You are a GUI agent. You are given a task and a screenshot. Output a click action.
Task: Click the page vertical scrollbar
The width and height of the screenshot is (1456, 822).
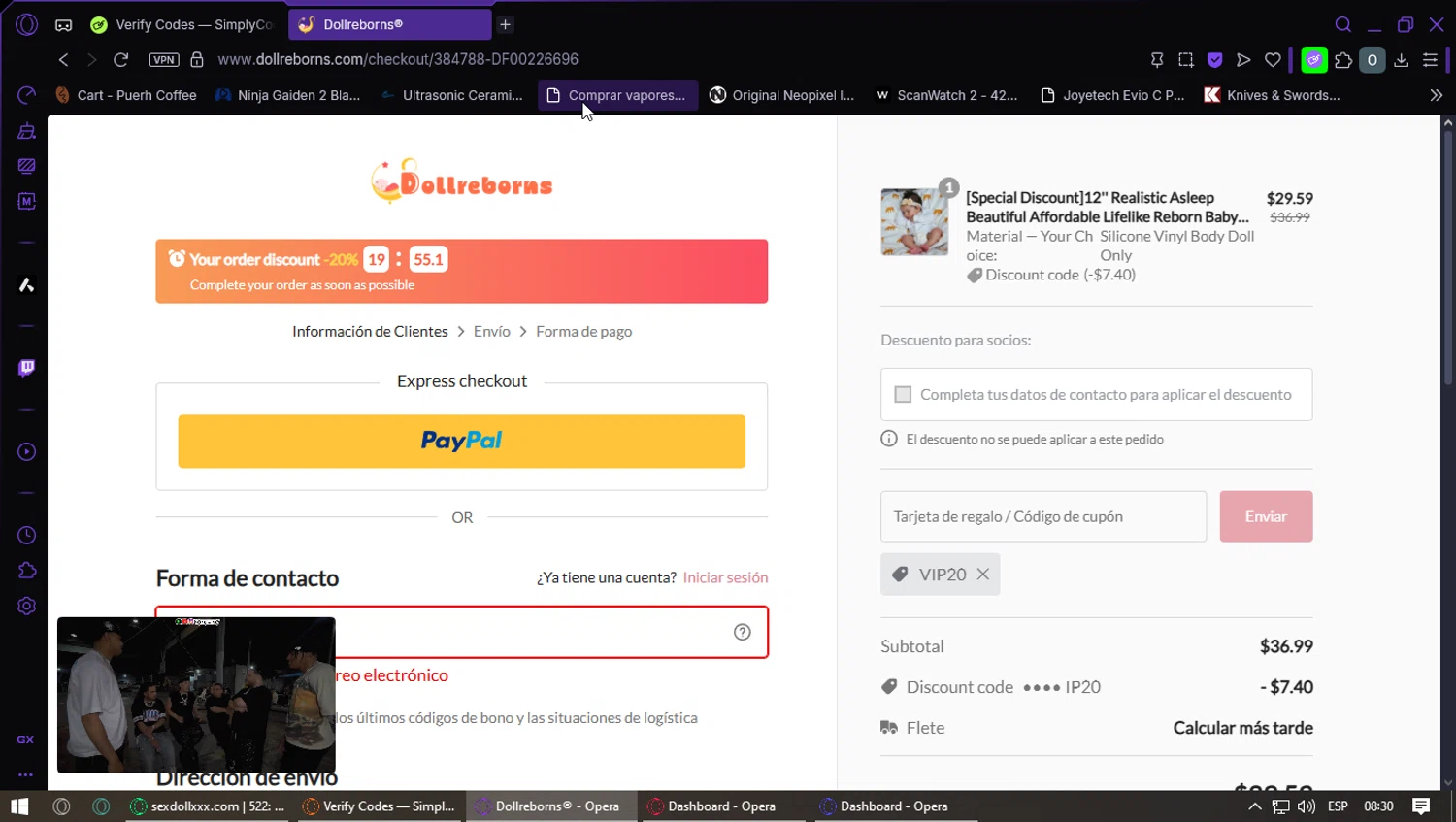tap(1447, 257)
